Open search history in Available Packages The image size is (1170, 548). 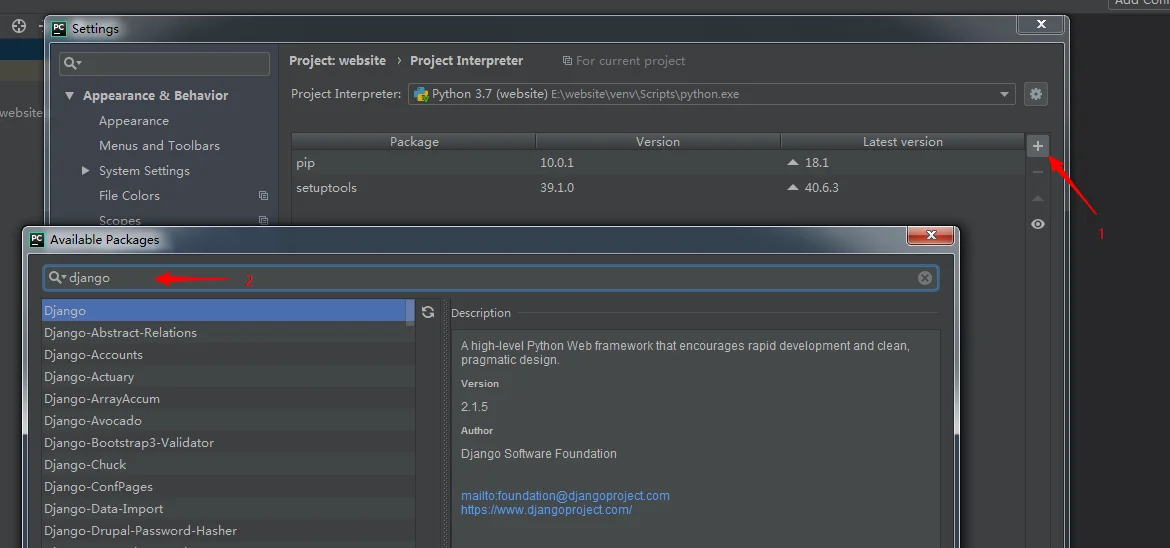(x=57, y=278)
